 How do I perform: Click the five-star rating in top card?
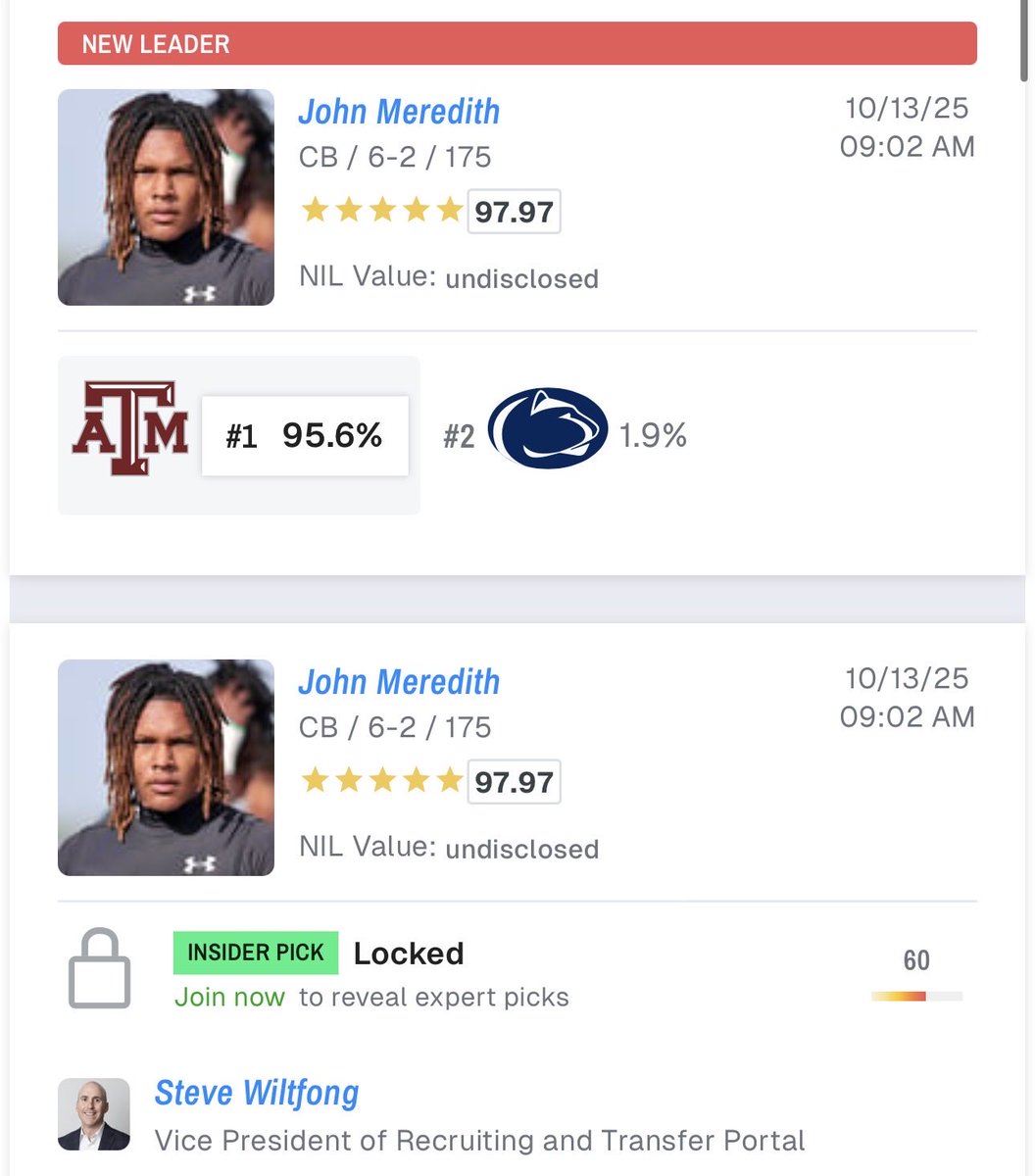(x=381, y=211)
